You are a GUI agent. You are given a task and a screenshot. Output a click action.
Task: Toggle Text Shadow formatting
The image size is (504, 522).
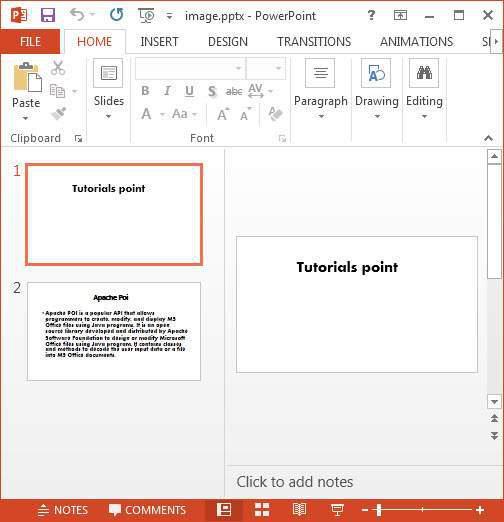(212, 91)
